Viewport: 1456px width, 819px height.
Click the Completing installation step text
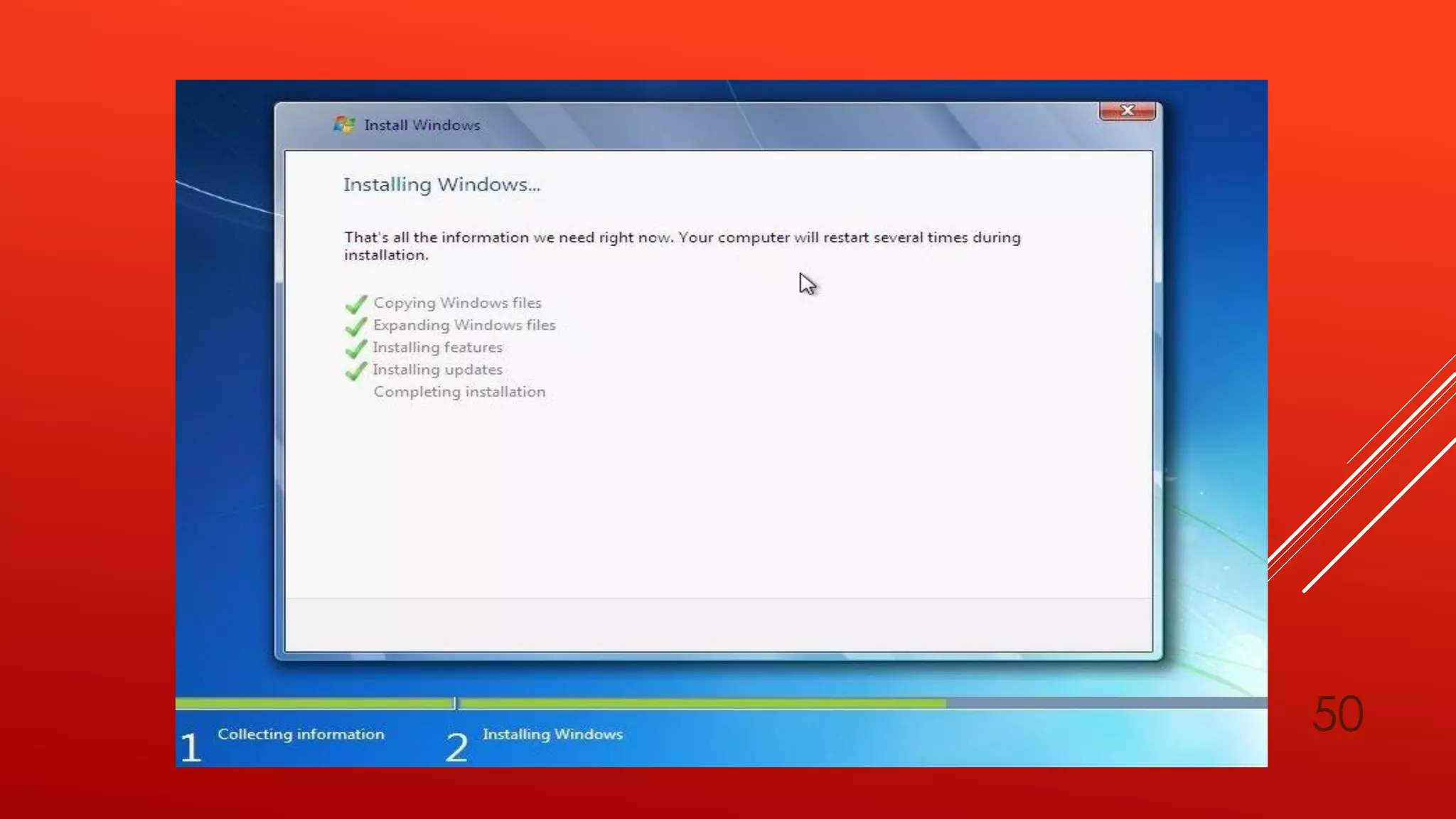(459, 392)
